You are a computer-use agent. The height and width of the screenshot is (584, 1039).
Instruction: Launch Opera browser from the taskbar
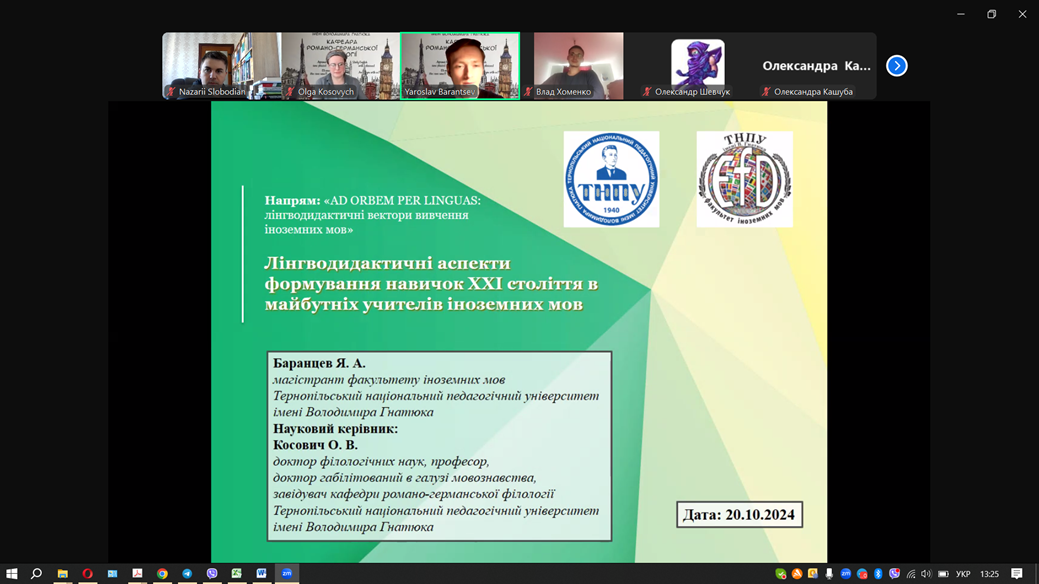[x=87, y=573]
